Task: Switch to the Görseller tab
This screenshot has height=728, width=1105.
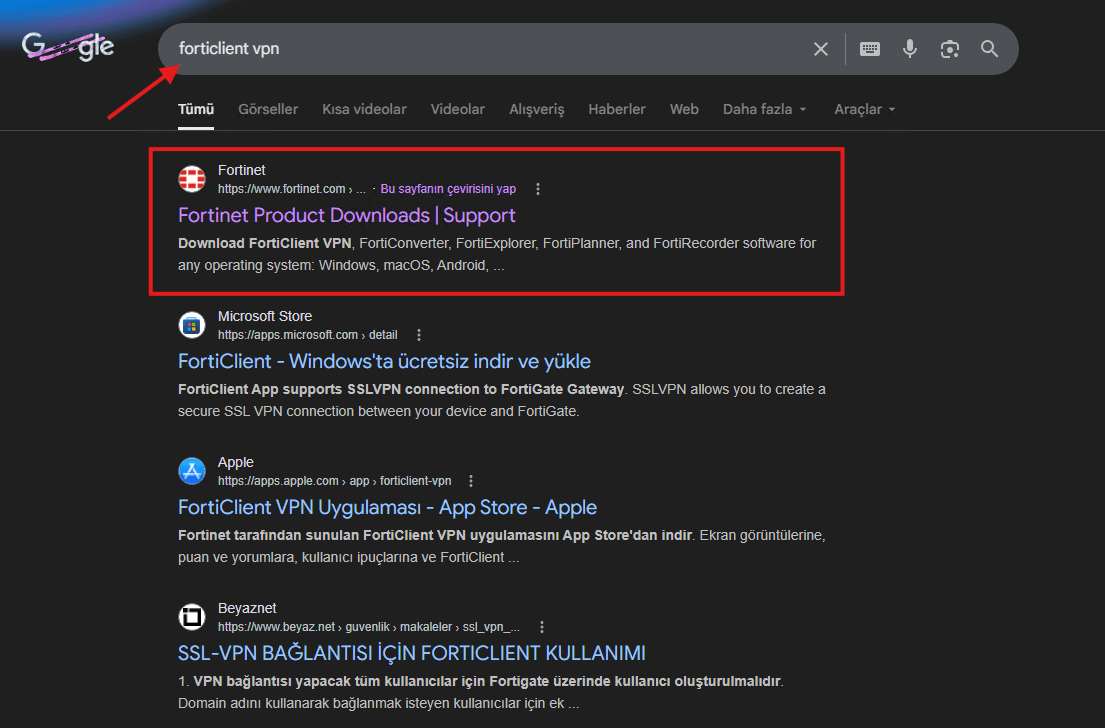Action: [x=268, y=109]
